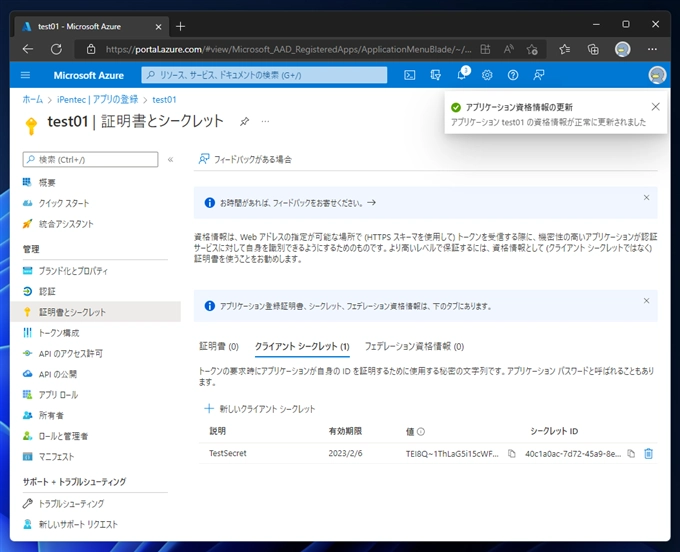Copy the secret ID to clipboard
This screenshot has width=680, height=552.
pyautogui.click(x=631, y=453)
